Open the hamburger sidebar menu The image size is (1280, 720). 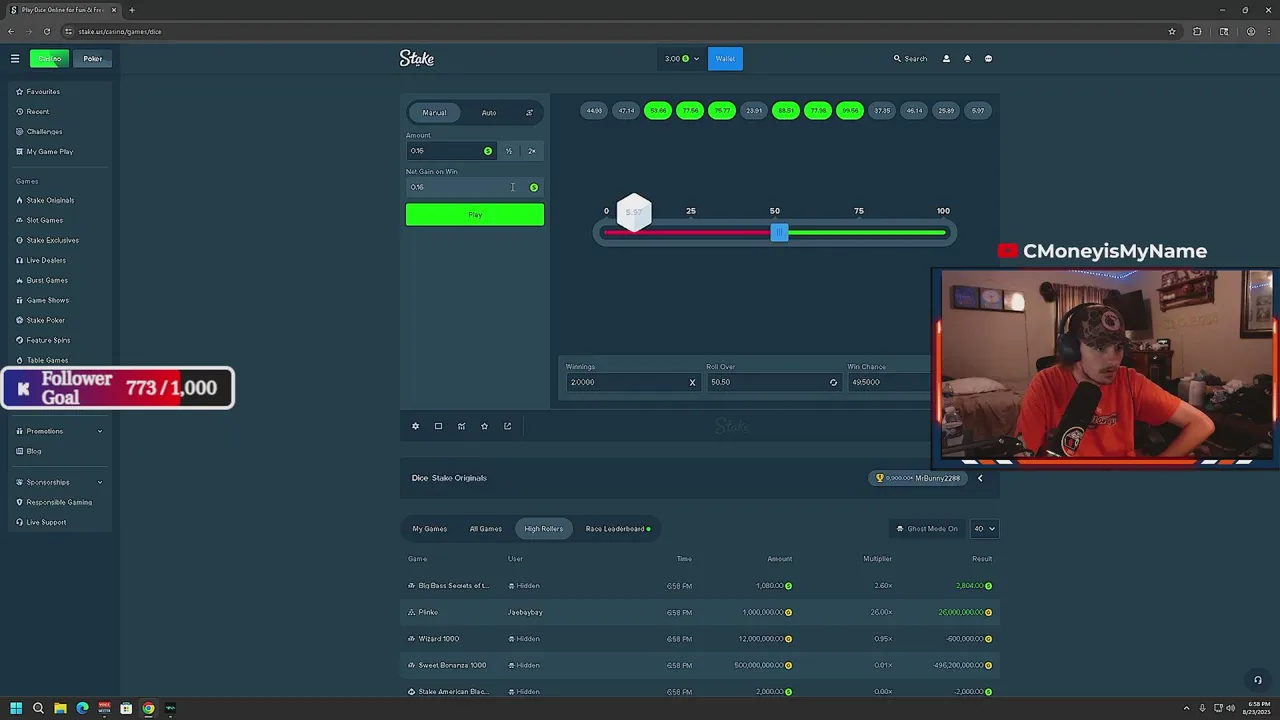click(15, 59)
